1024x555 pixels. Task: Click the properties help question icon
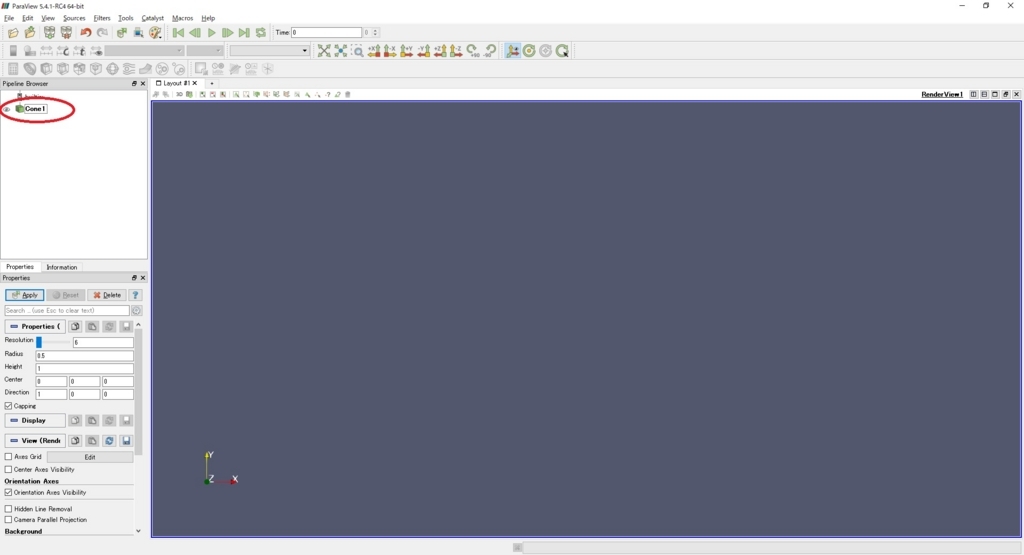[135, 295]
